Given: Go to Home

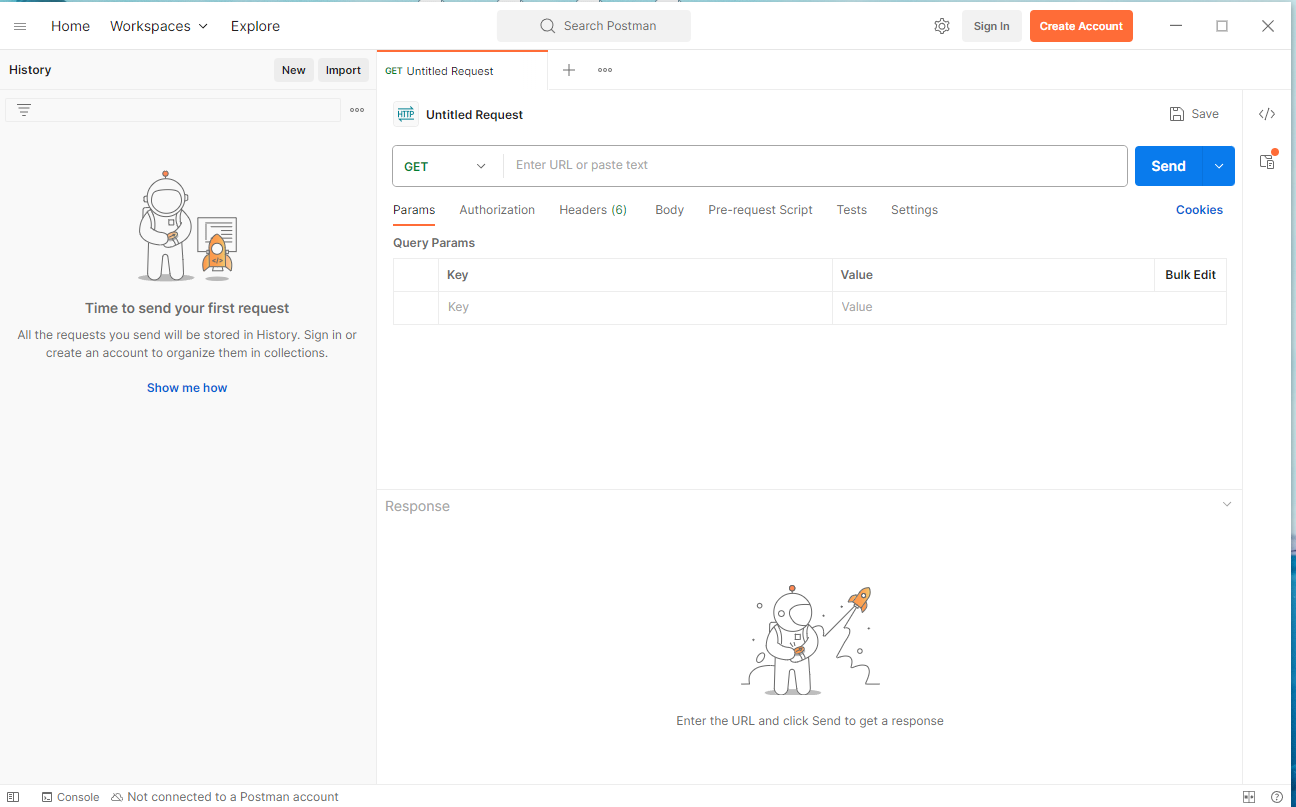Looking at the screenshot, I should click(x=70, y=26).
